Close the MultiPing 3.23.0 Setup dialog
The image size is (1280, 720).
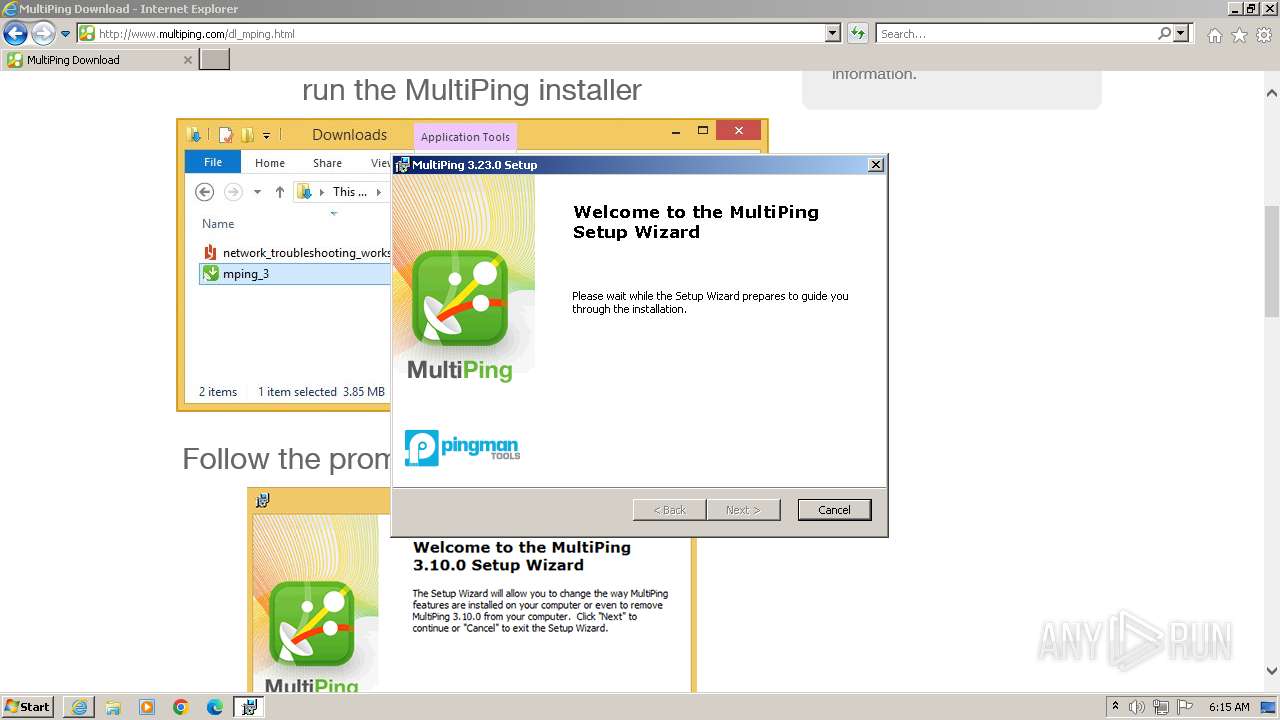(x=876, y=165)
